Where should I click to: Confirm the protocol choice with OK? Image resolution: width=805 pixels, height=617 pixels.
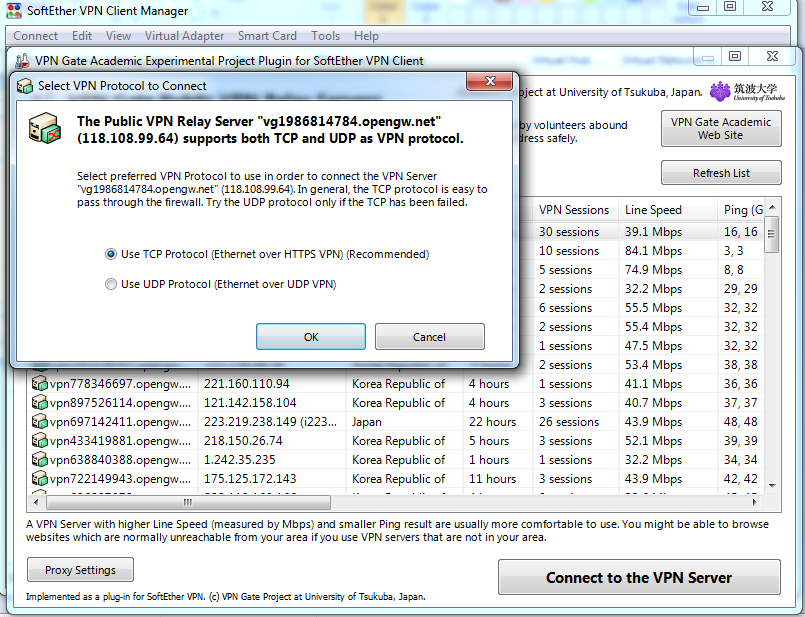tap(311, 337)
